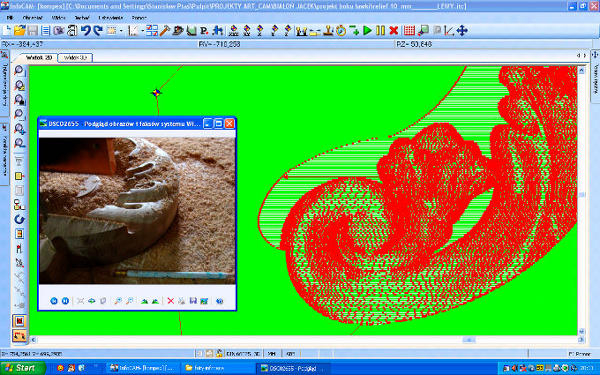
Task: Select the hammer tool icon
Action: (x=165, y=31)
